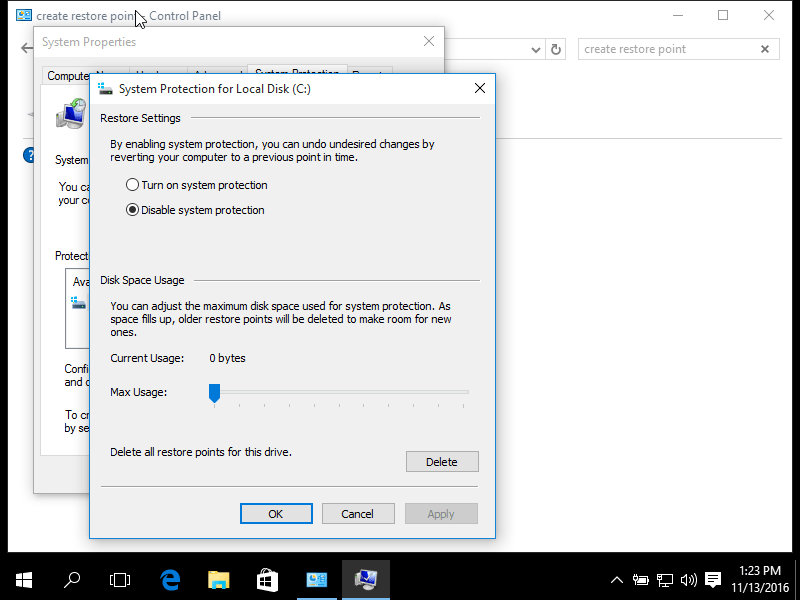
Task: Click the Refresh icon beside the address bar
Action: [556, 48]
